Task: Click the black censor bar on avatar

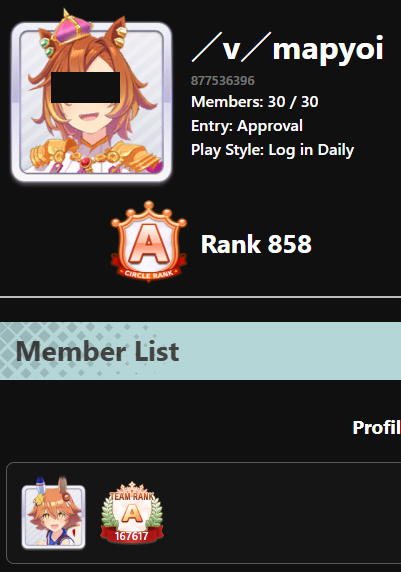Action: coord(85,87)
